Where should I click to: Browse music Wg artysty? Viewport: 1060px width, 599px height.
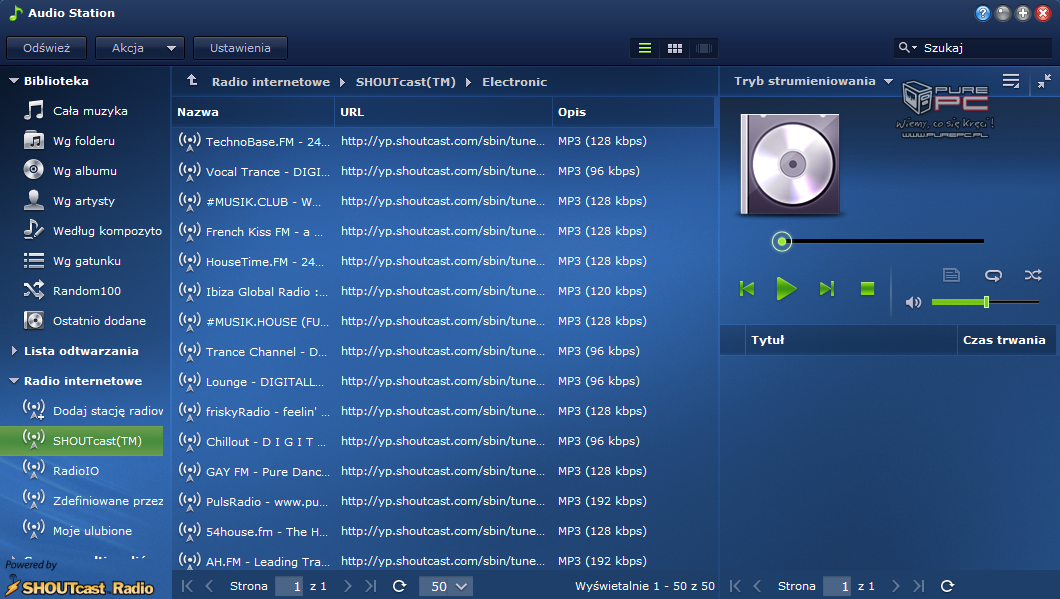(82, 201)
